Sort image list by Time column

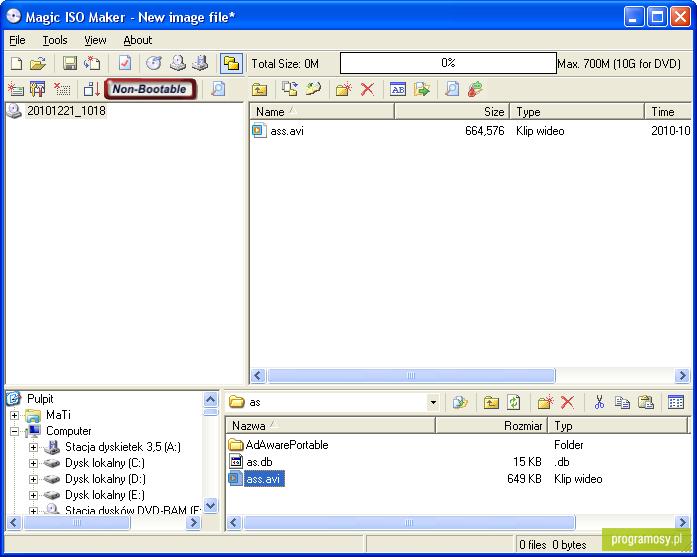668,112
